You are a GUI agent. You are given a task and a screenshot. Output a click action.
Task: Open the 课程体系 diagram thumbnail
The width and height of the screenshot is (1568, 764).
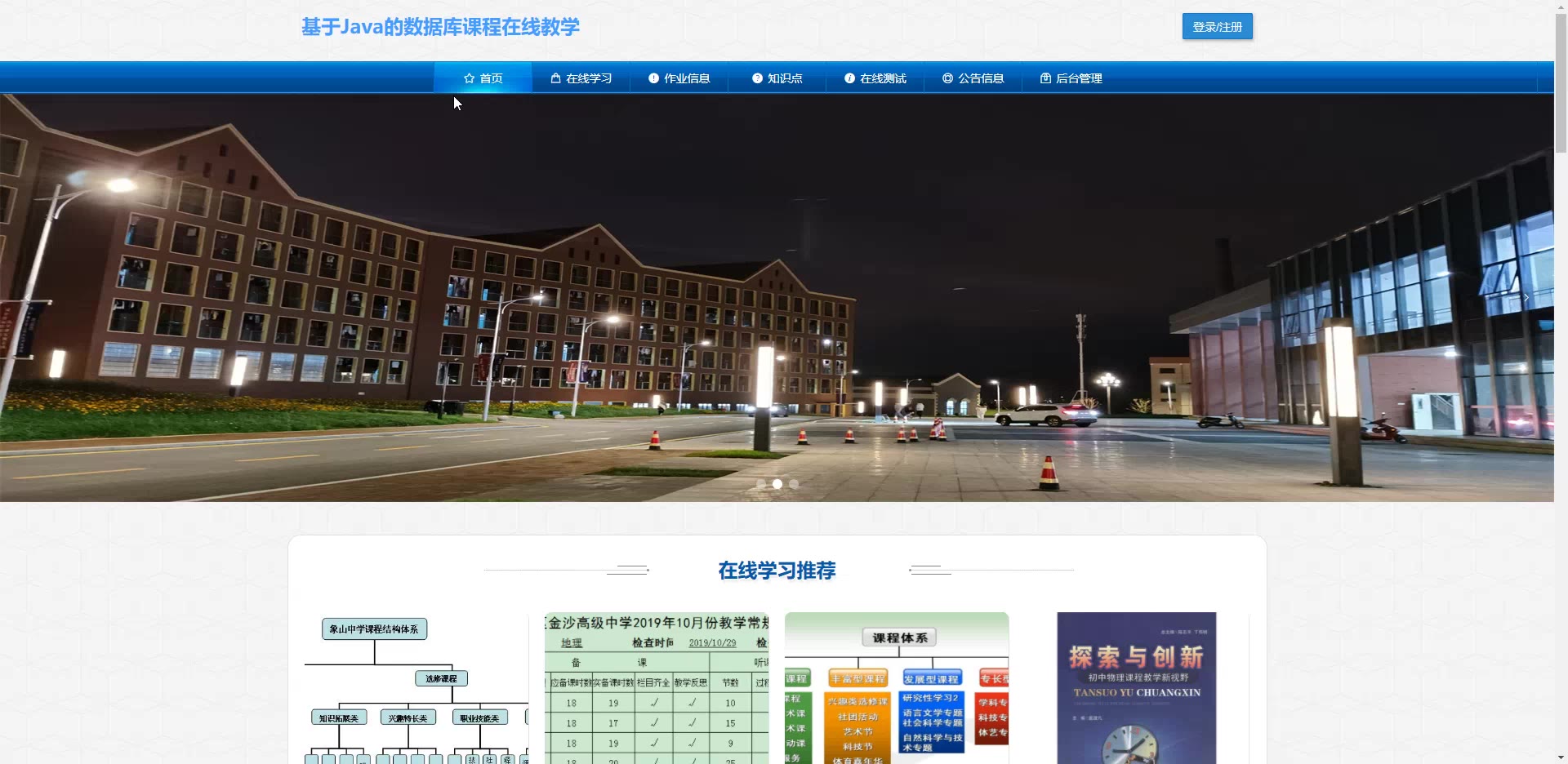tap(897, 688)
